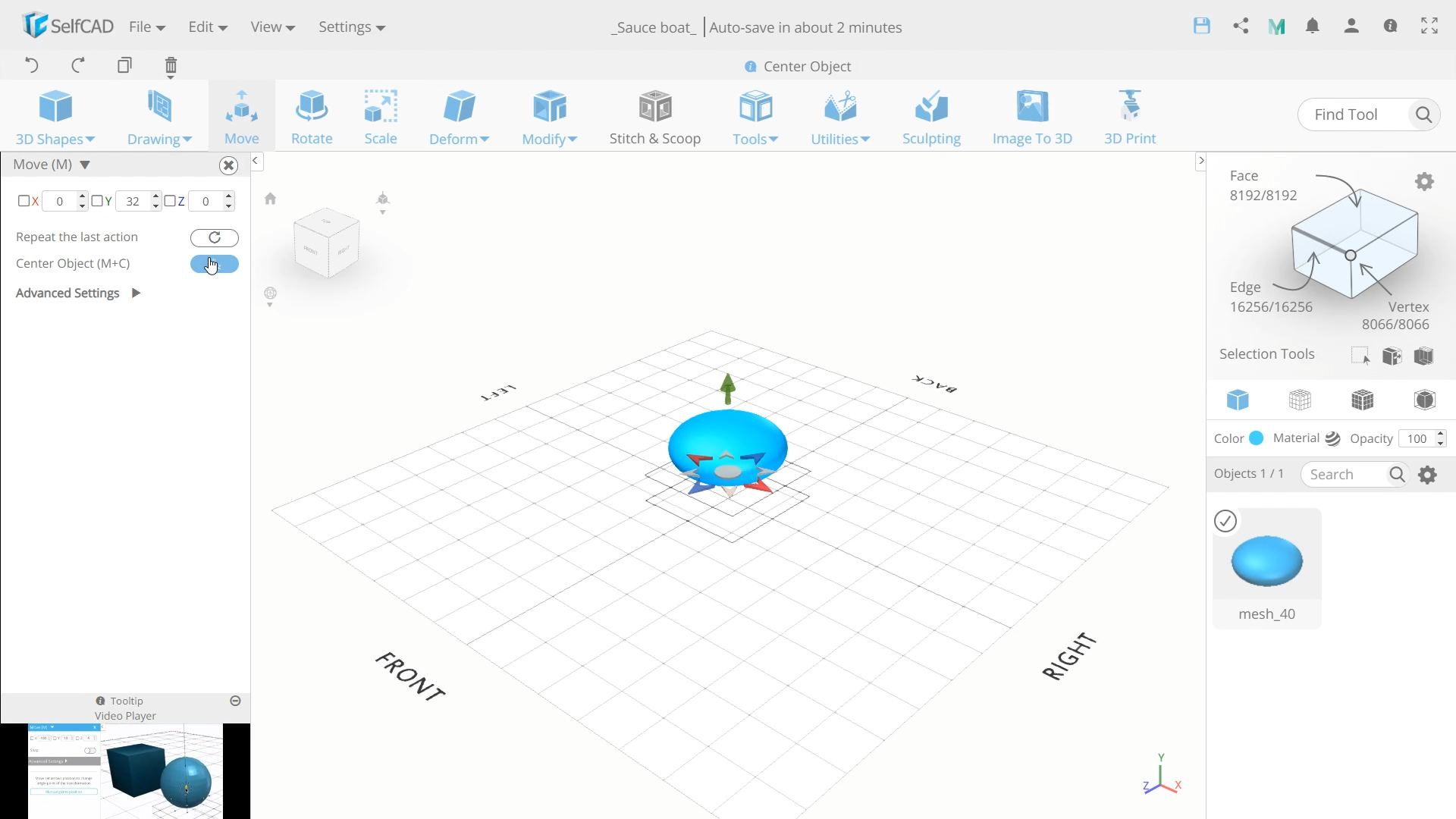Click the Redo arrow icon
Screen dimensions: 1456x819
coord(77,65)
